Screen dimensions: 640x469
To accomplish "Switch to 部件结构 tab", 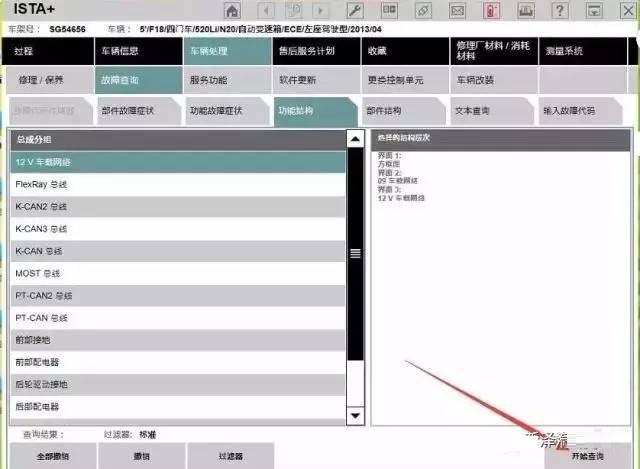I will point(404,111).
